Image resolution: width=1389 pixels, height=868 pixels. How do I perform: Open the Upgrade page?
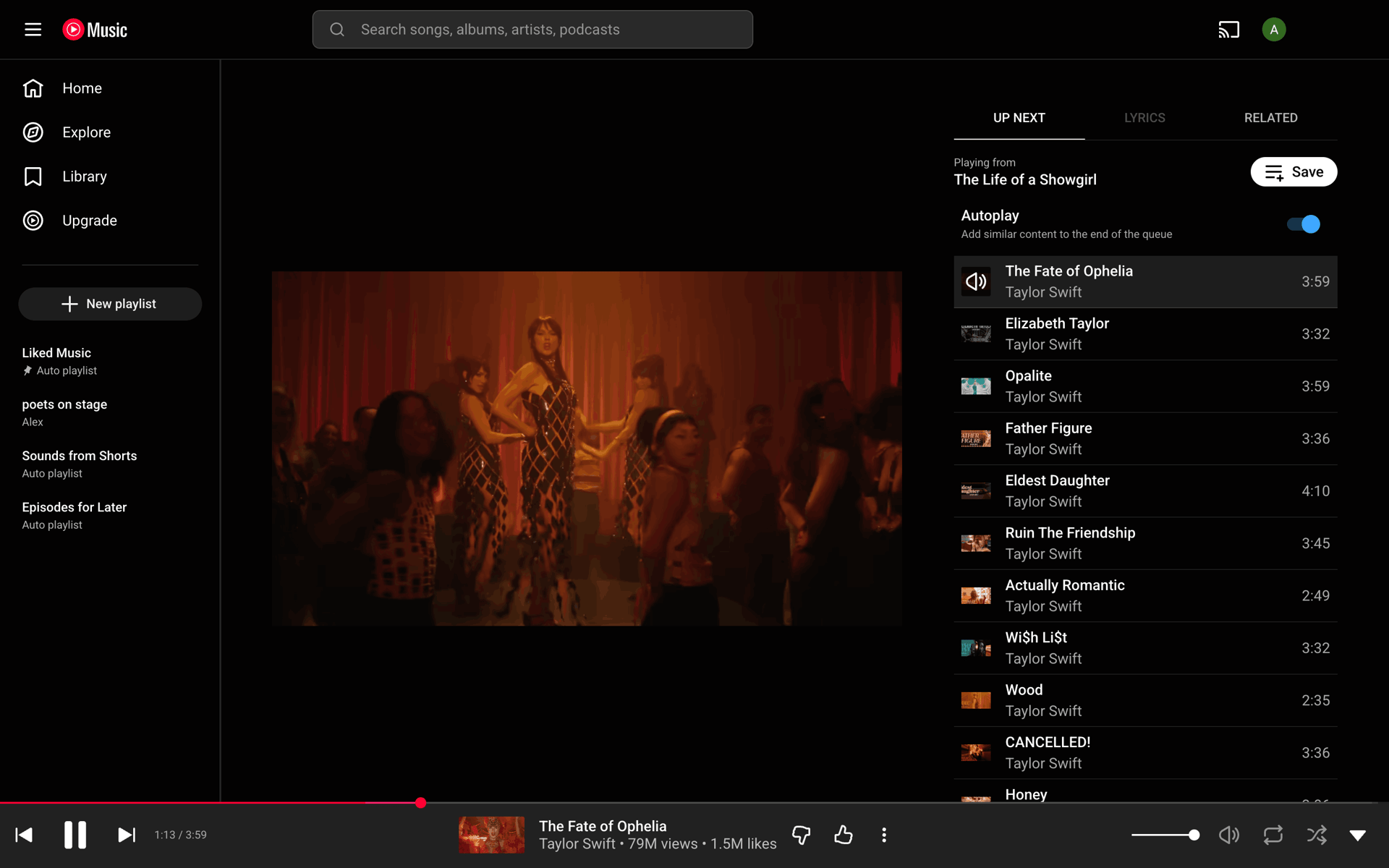point(110,221)
